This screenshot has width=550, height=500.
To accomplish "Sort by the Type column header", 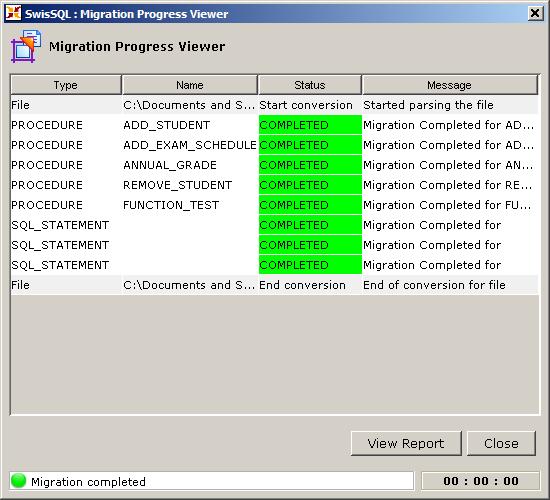I will pyautogui.click(x=66, y=85).
